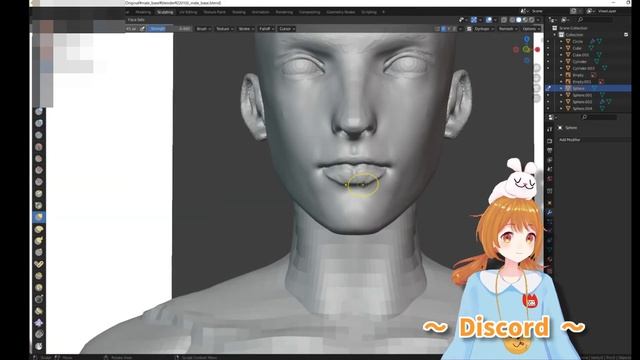The width and height of the screenshot is (640, 360).
Task: Click the scene icon beside Scene name
Action: tap(524, 11)
